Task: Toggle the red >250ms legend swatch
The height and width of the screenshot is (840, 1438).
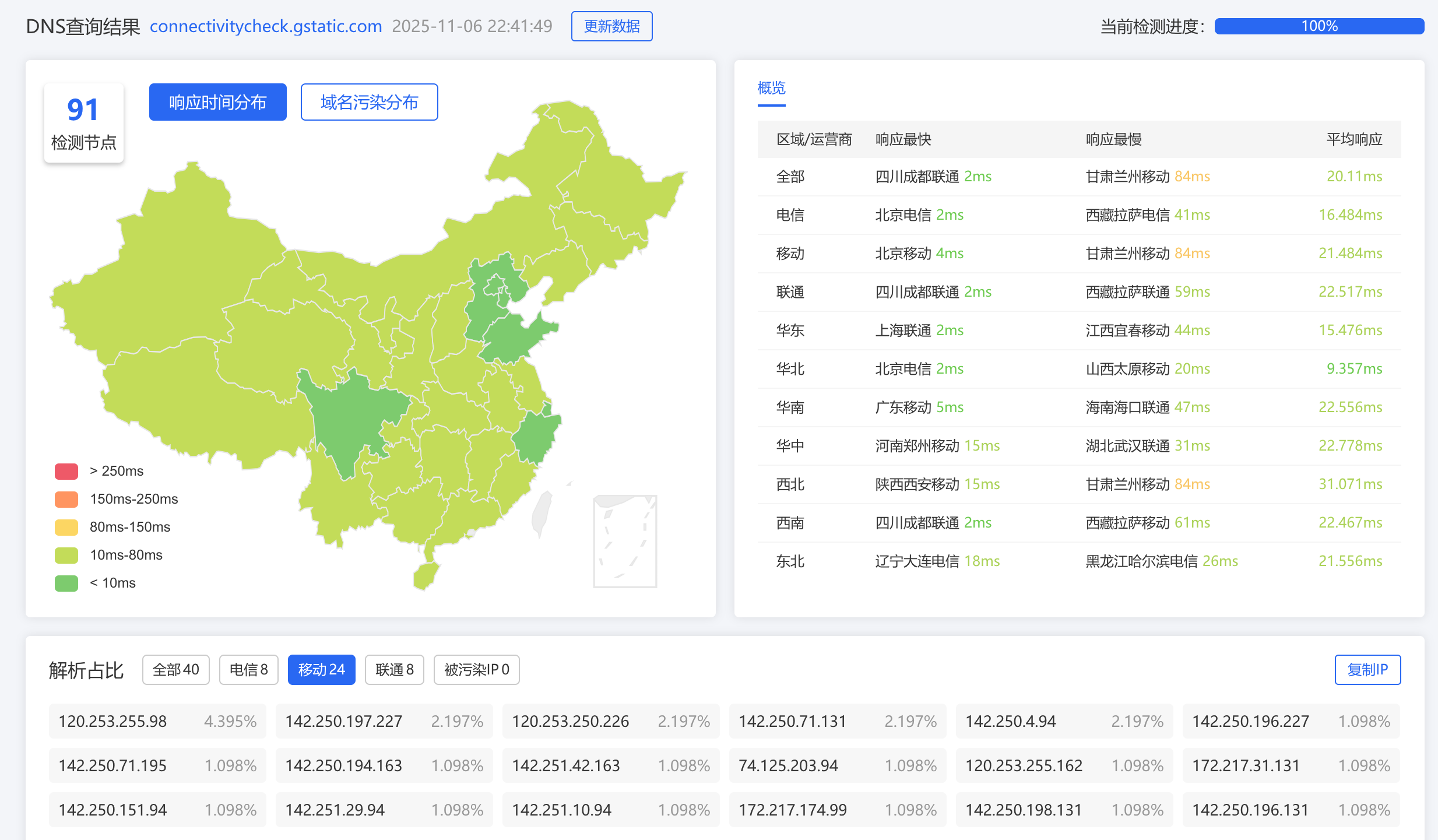Action: point(66,471)
